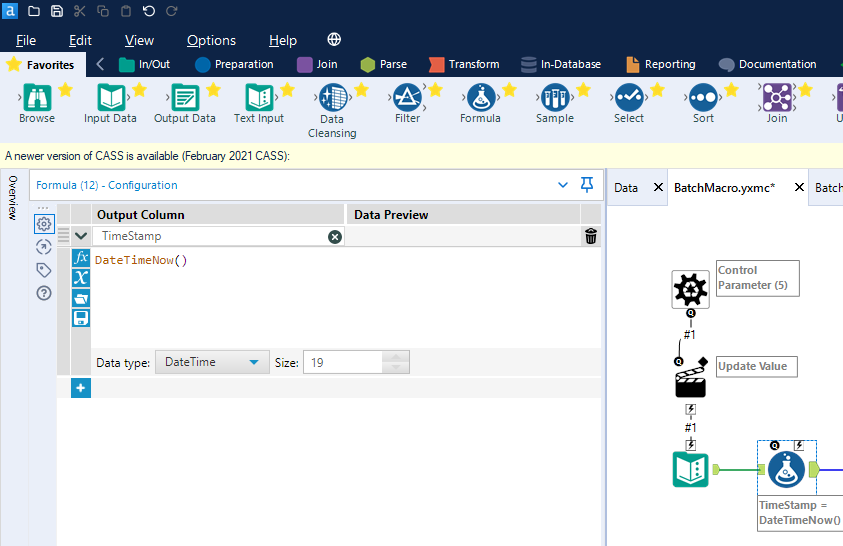Choose the Sample tool icon

pos(554,98)
